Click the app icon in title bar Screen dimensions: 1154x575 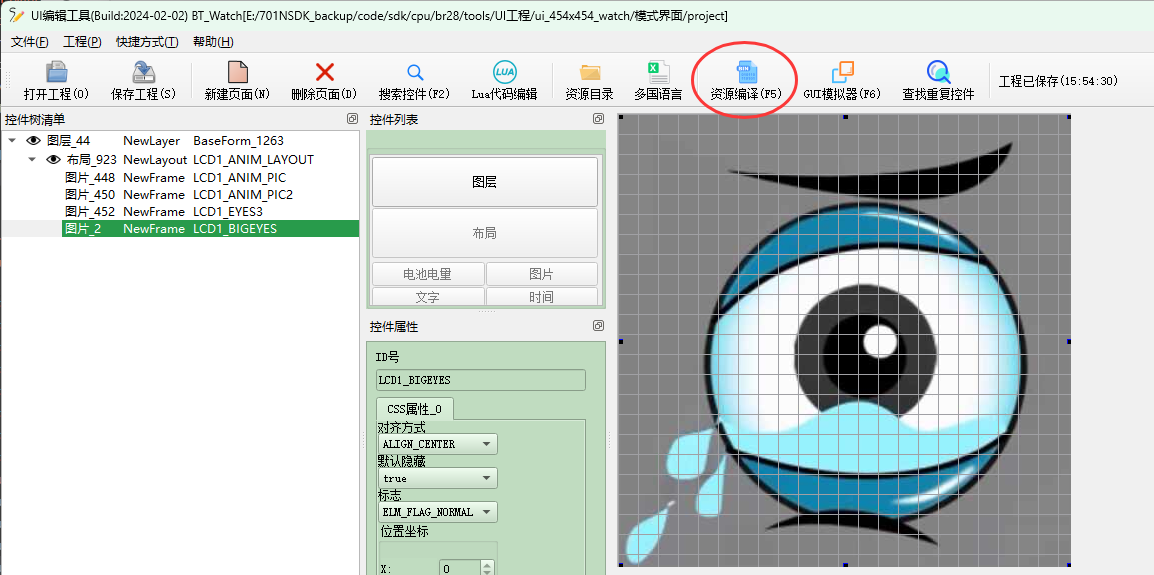click(x=16, y=15)
